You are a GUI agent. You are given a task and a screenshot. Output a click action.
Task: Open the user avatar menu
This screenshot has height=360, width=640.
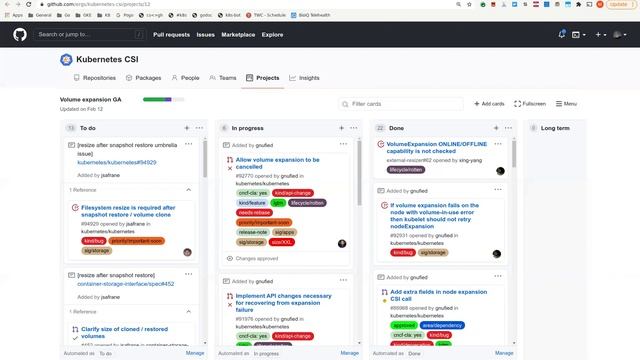(x=620, y=35)
